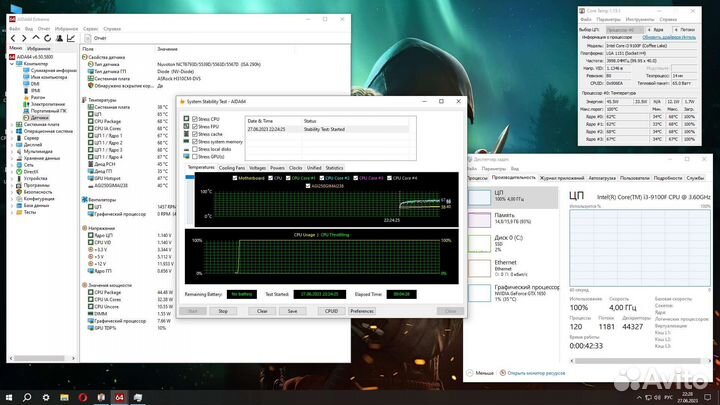Select Ethernet in Task Manager performance list
The height and width of the screenshot is (405, 720).
(x=512, y=268)
